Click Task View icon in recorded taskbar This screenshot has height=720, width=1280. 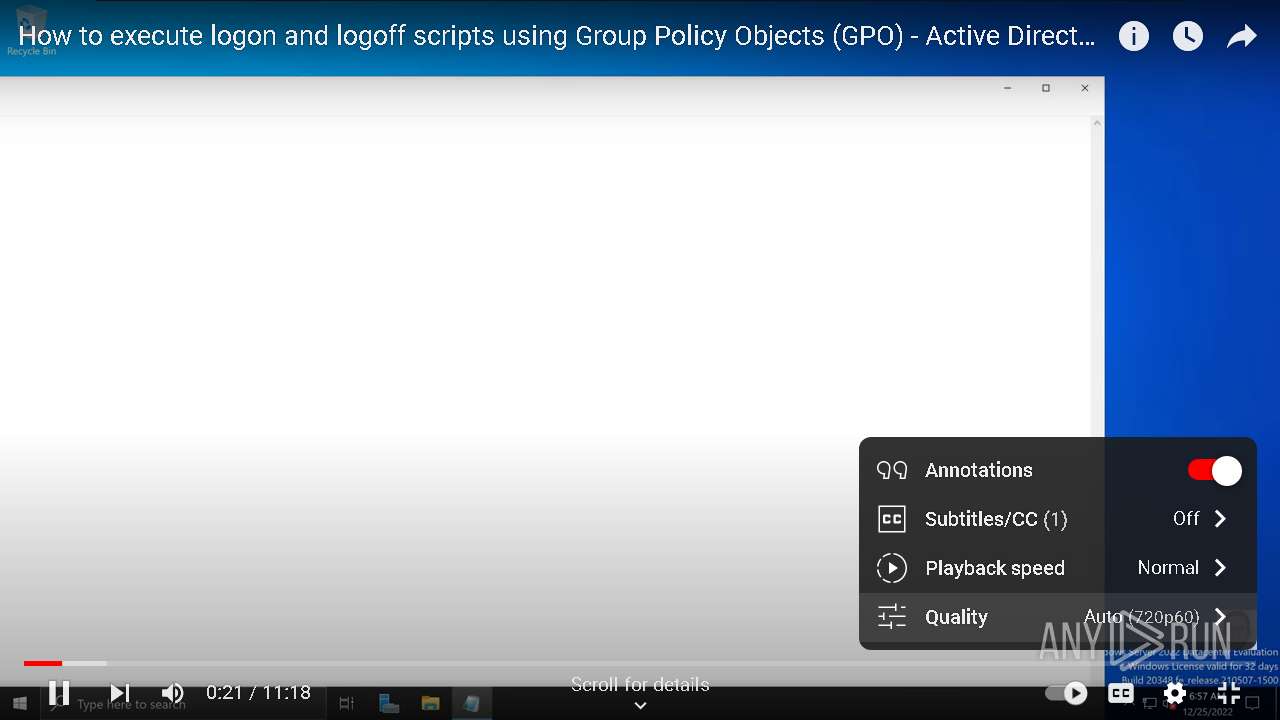[347, 704]
